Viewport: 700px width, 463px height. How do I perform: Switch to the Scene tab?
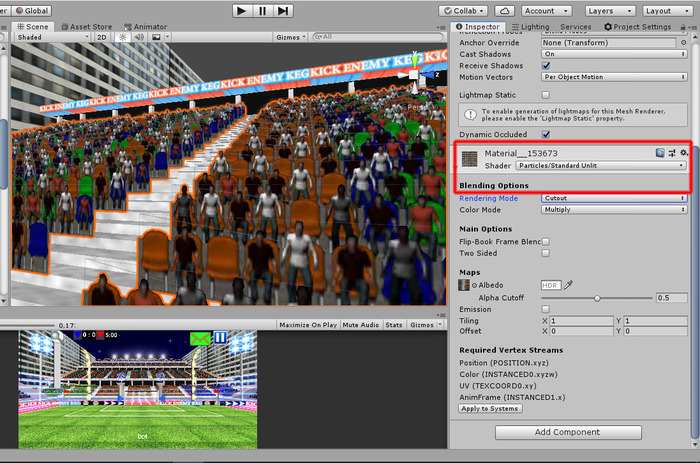[x=33, y=27]
